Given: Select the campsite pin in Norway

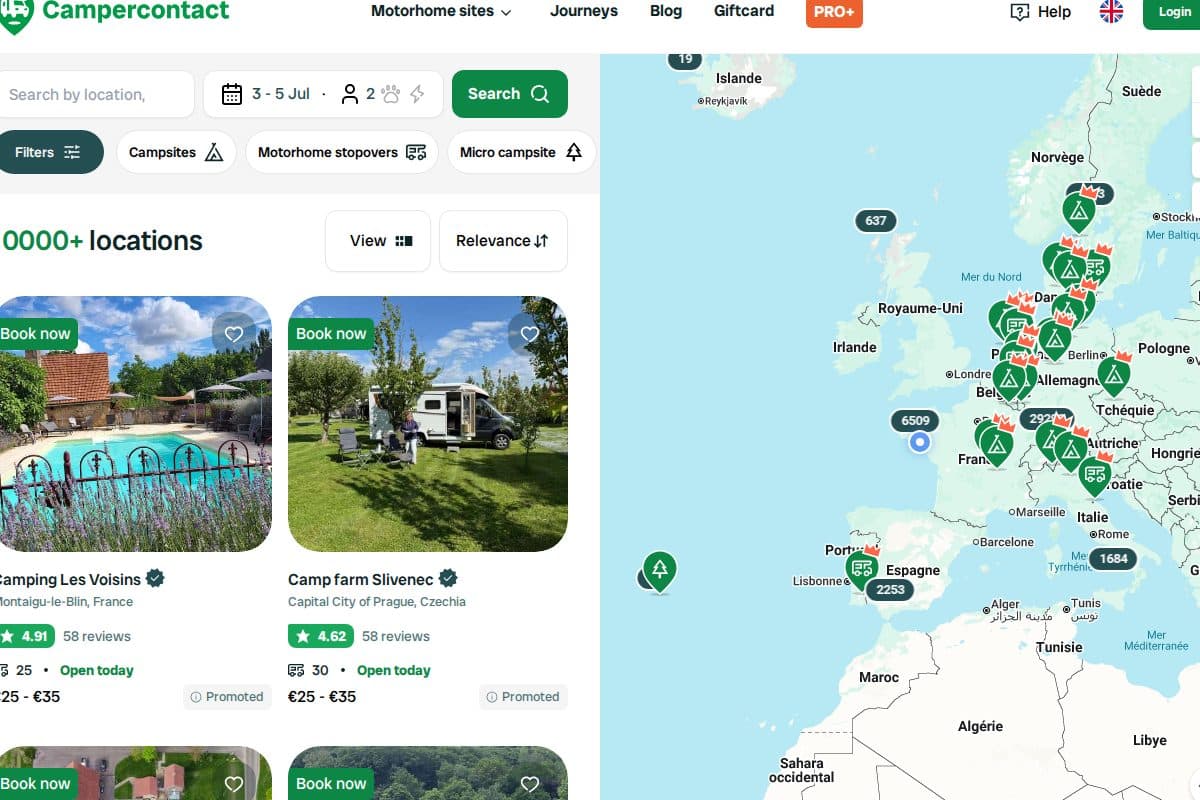Looking at the screenshot, I should [1079, 211].
